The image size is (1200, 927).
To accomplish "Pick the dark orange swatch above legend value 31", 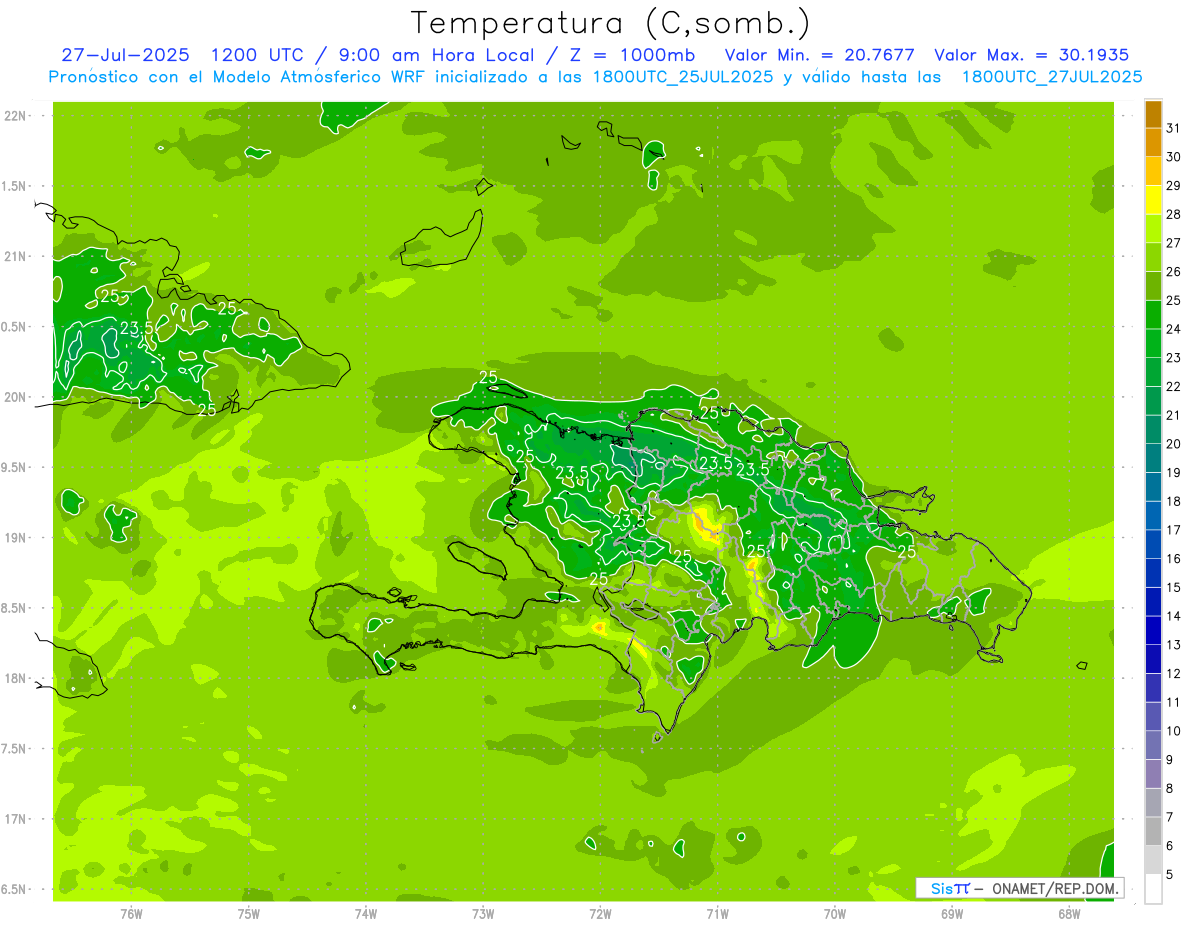I will 1153,114.
